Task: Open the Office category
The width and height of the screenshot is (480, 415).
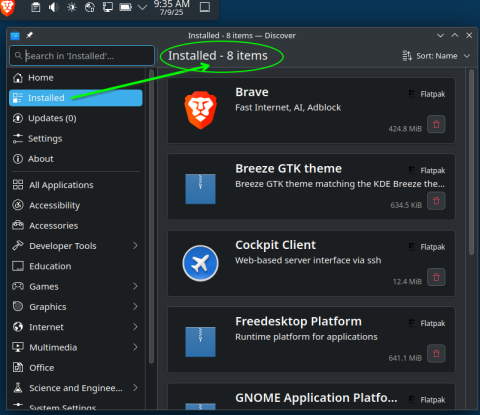Action: [x=76, y=368]
